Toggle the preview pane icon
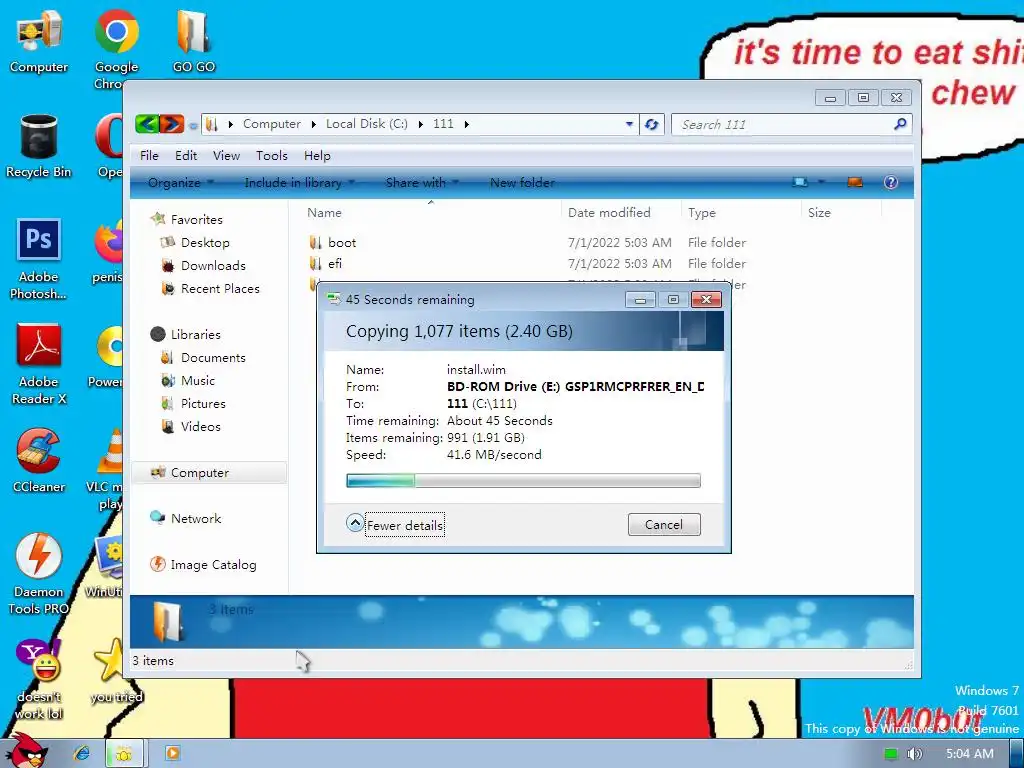This screenshot has height=768, width=1024. point(855,182)
